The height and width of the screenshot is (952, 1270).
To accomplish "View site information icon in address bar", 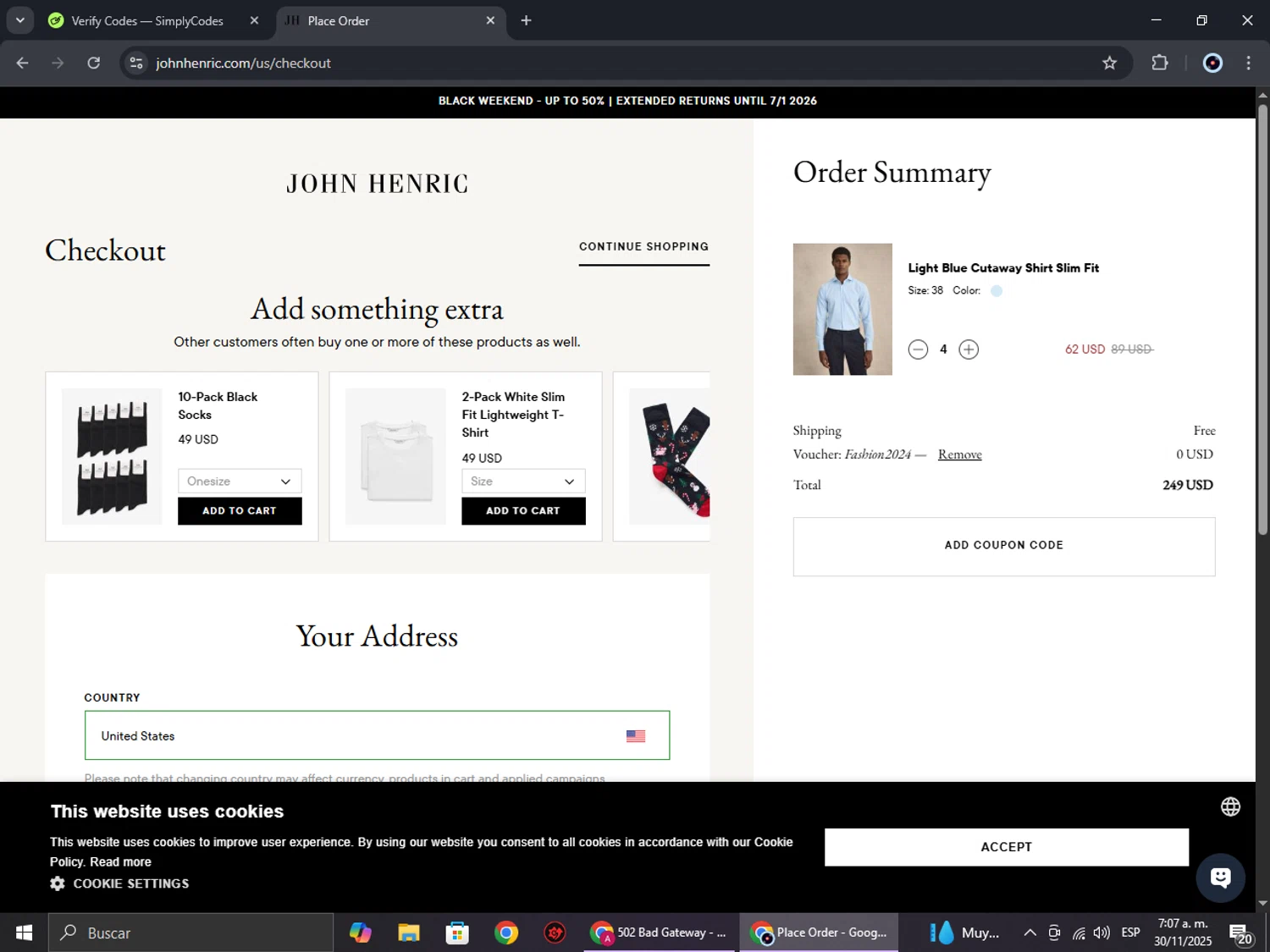I will click(136, 63).
